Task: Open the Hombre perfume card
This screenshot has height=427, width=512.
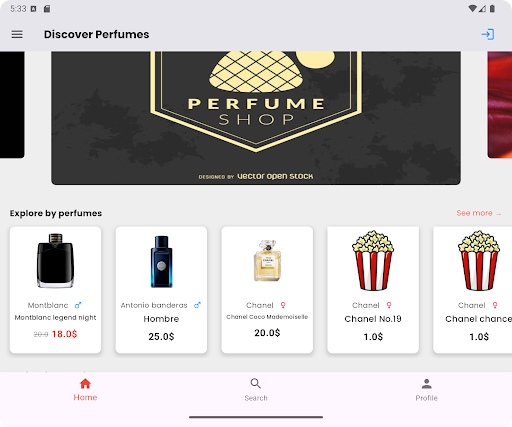Action: [x=161, y=290]
